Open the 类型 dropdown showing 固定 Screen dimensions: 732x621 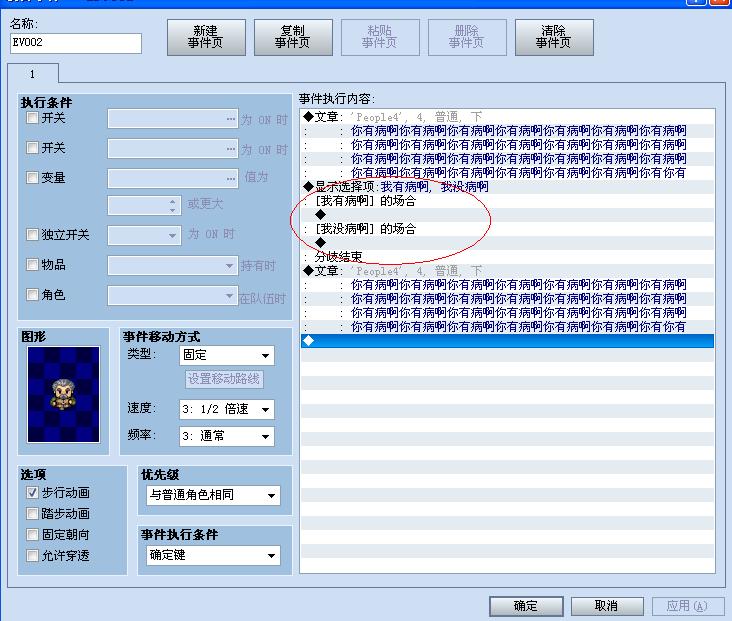point(226,355)
